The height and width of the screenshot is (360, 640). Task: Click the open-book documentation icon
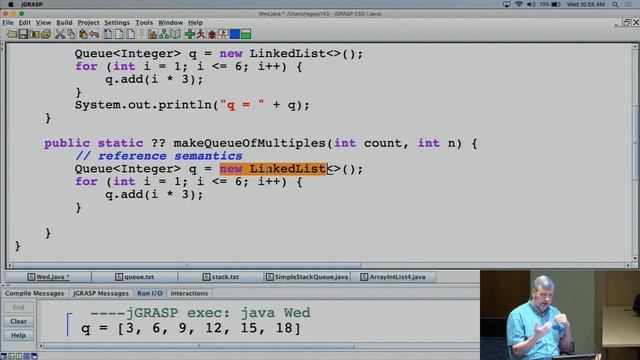[x=175, y=34]
